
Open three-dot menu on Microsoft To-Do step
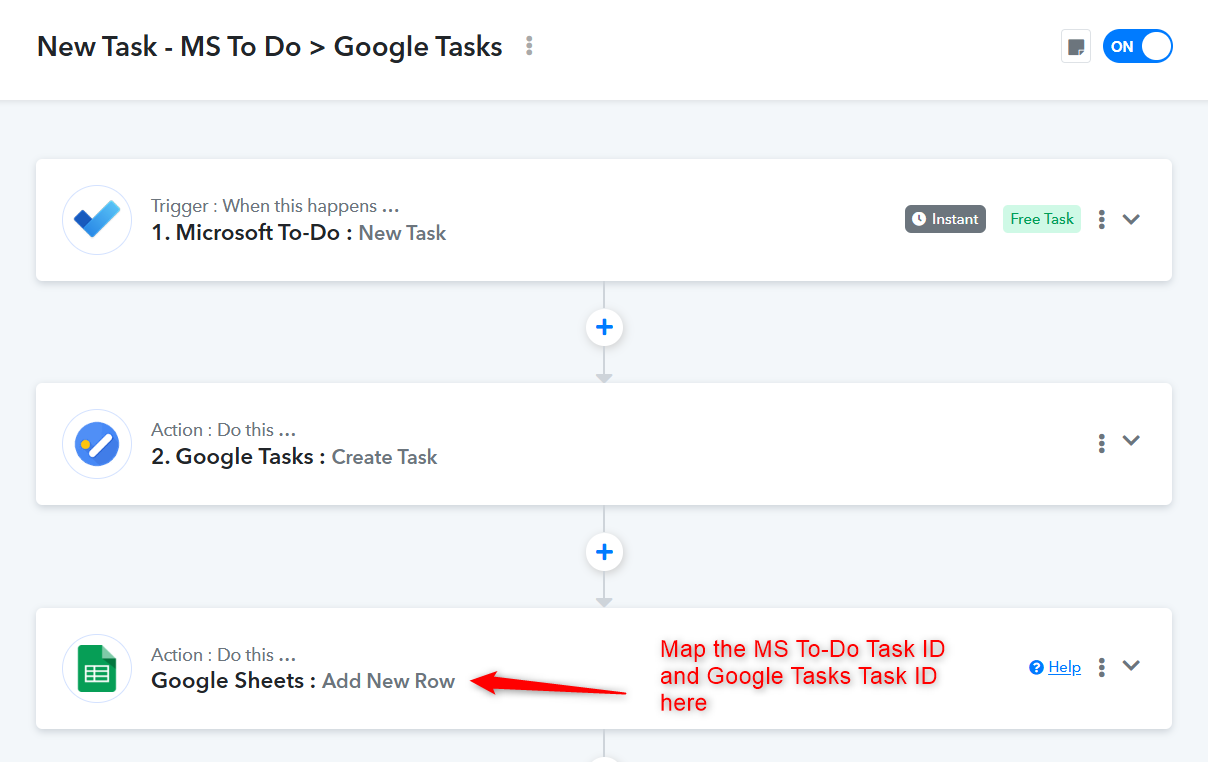tap(1101, 219)
